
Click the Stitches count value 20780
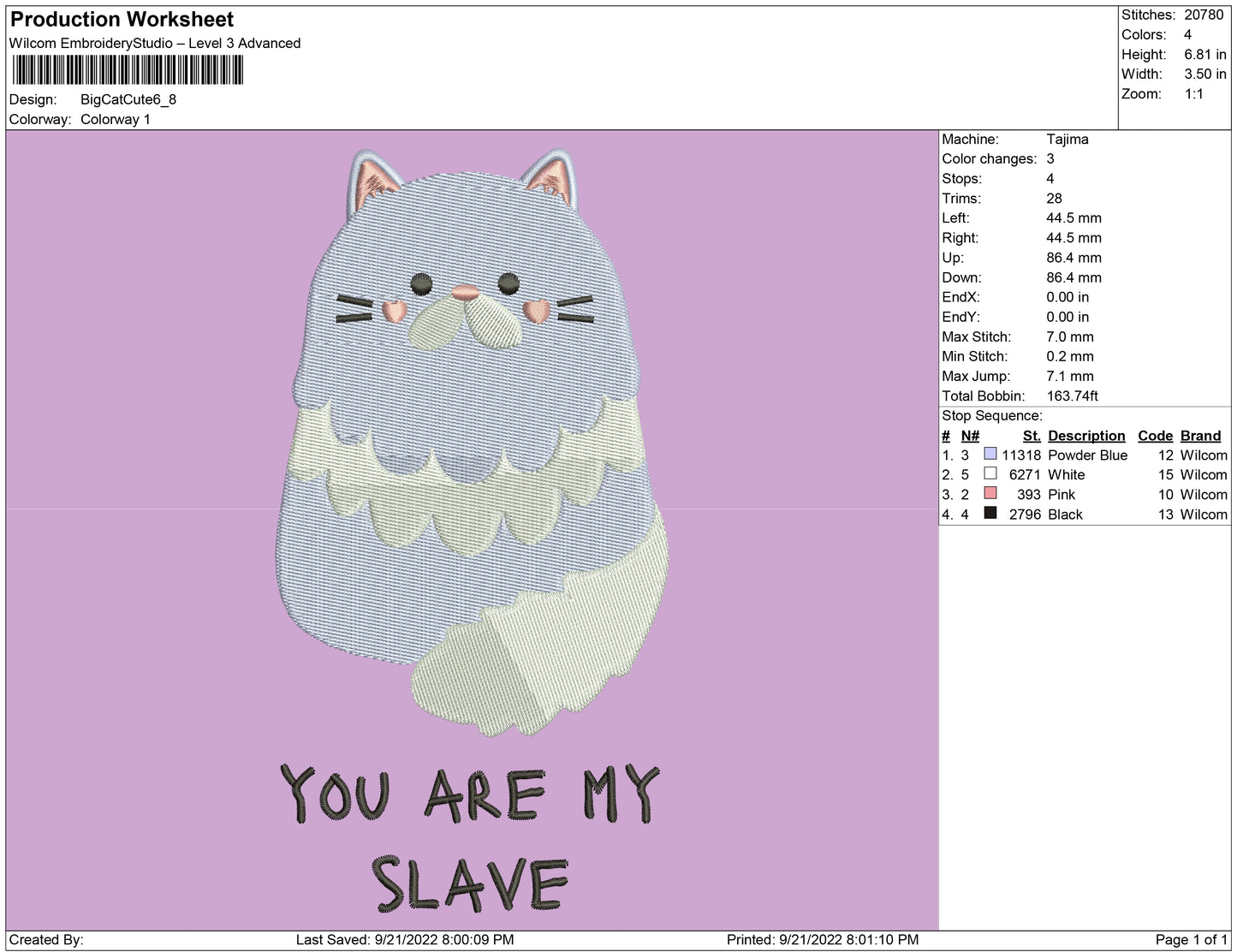[x=1204, y=15]
